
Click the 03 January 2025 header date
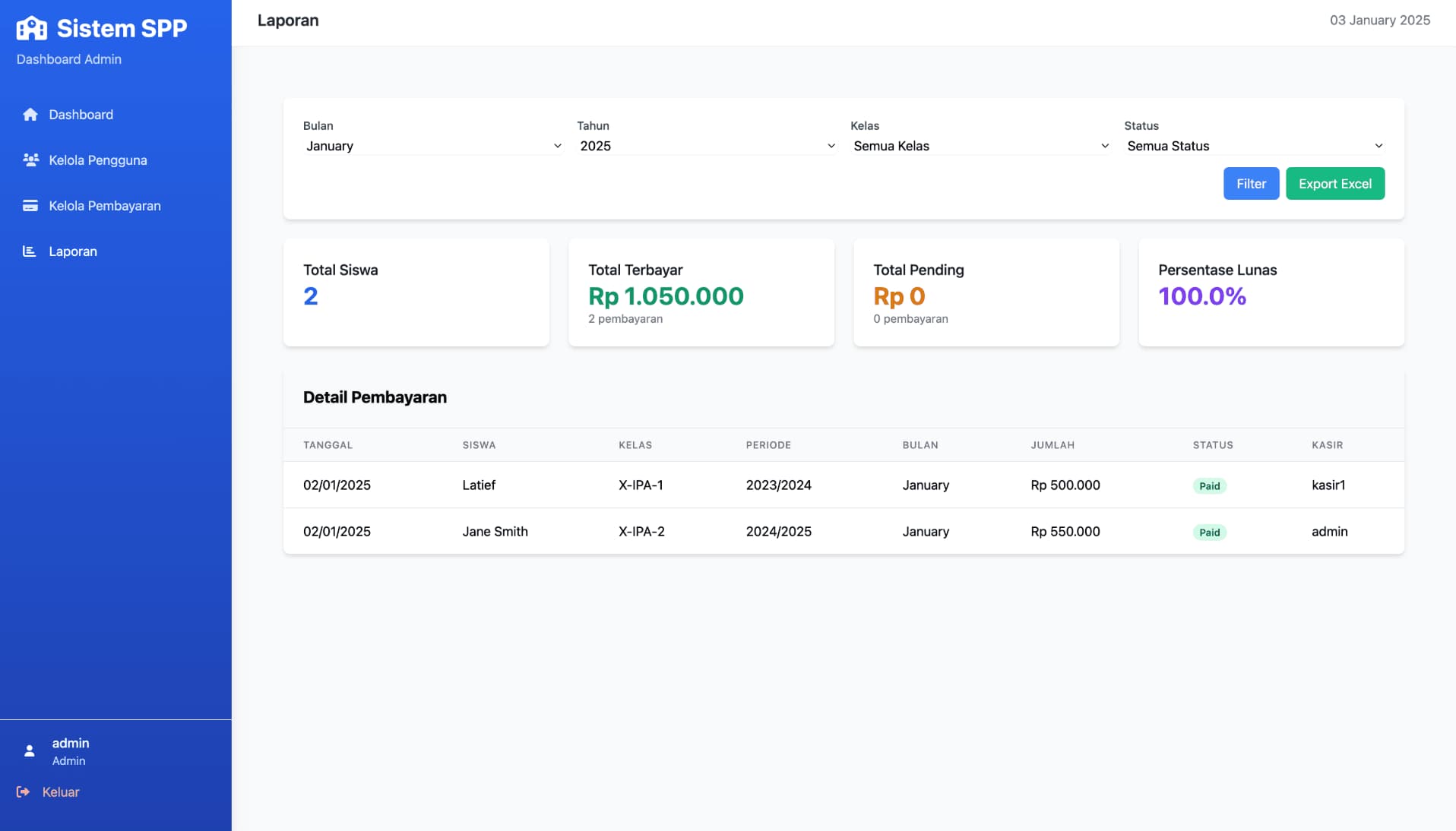click(1379, 21)
